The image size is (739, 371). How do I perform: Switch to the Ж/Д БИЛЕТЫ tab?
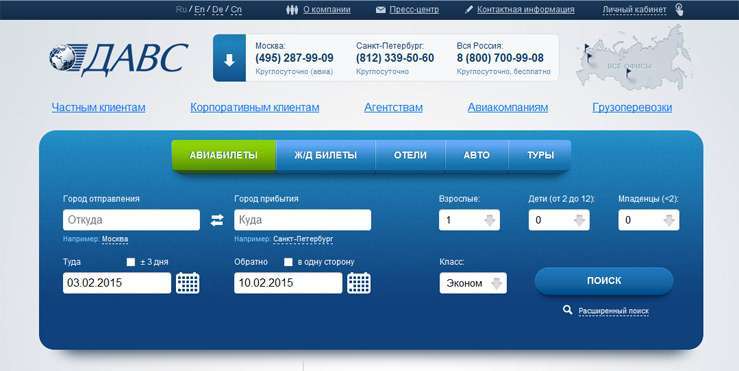pyautogui.click(x=325, y=155)
